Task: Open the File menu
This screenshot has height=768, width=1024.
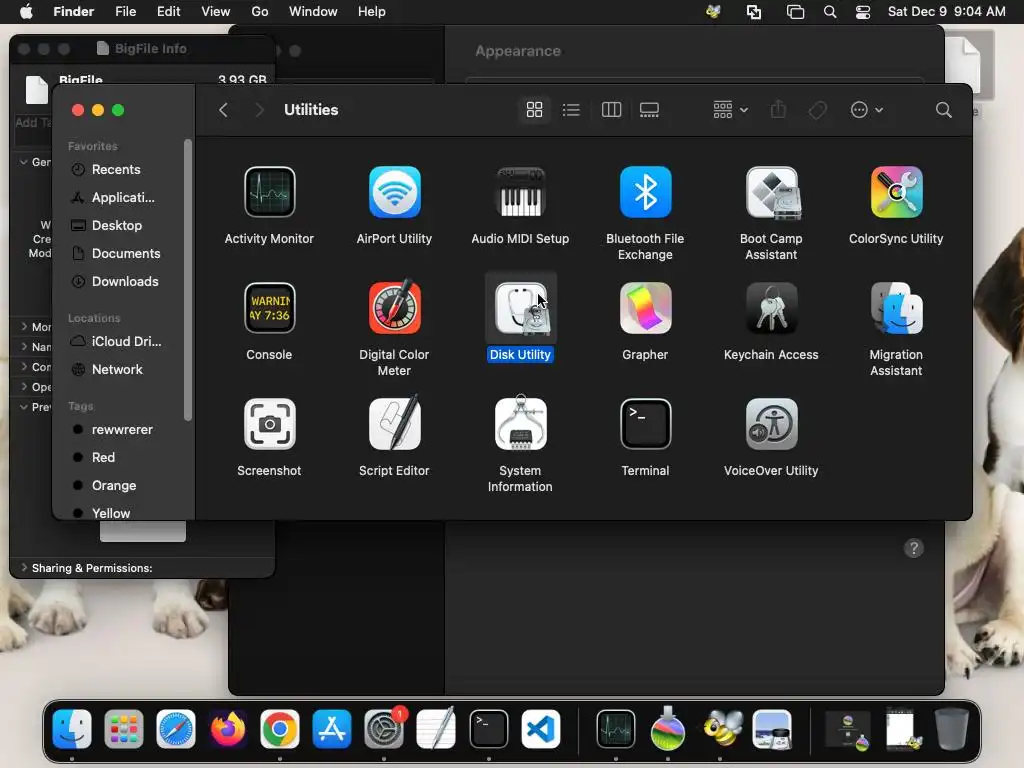Action: [x=125, y=12]
